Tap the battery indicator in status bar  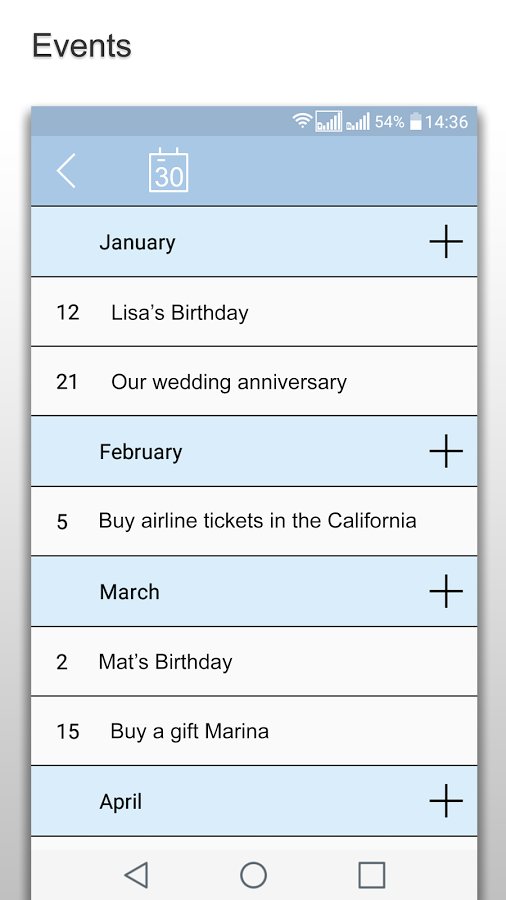(x=415, y=122)
